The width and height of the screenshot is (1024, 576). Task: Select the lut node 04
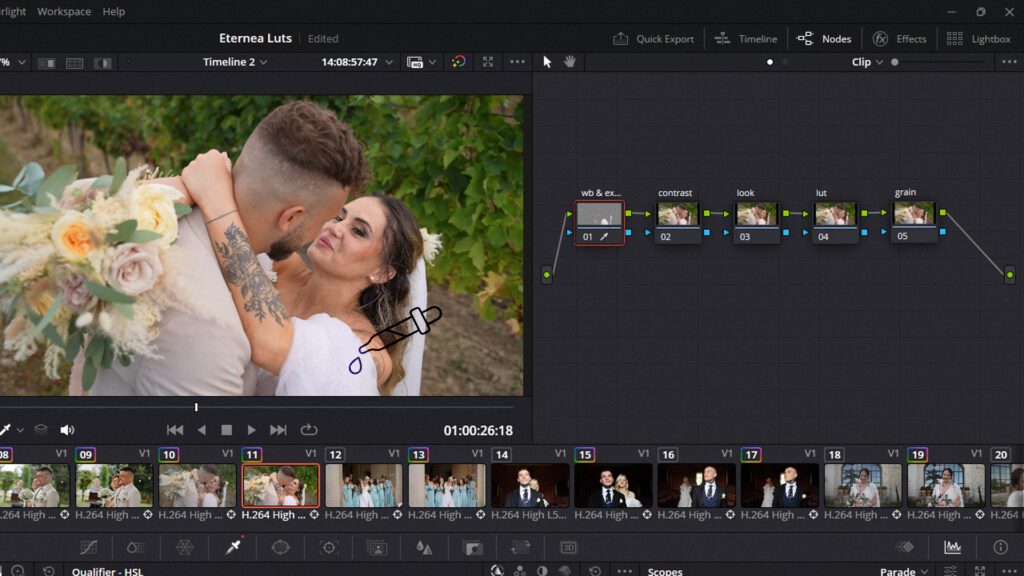(x=835, y=223)
